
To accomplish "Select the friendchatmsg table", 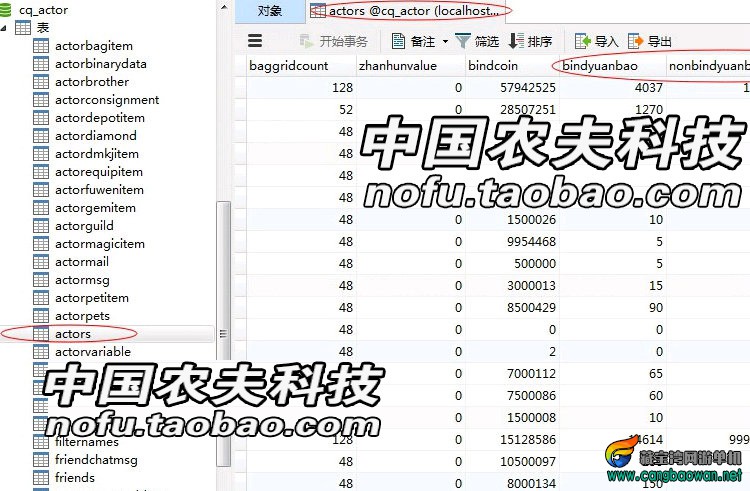I will point(96,460).
